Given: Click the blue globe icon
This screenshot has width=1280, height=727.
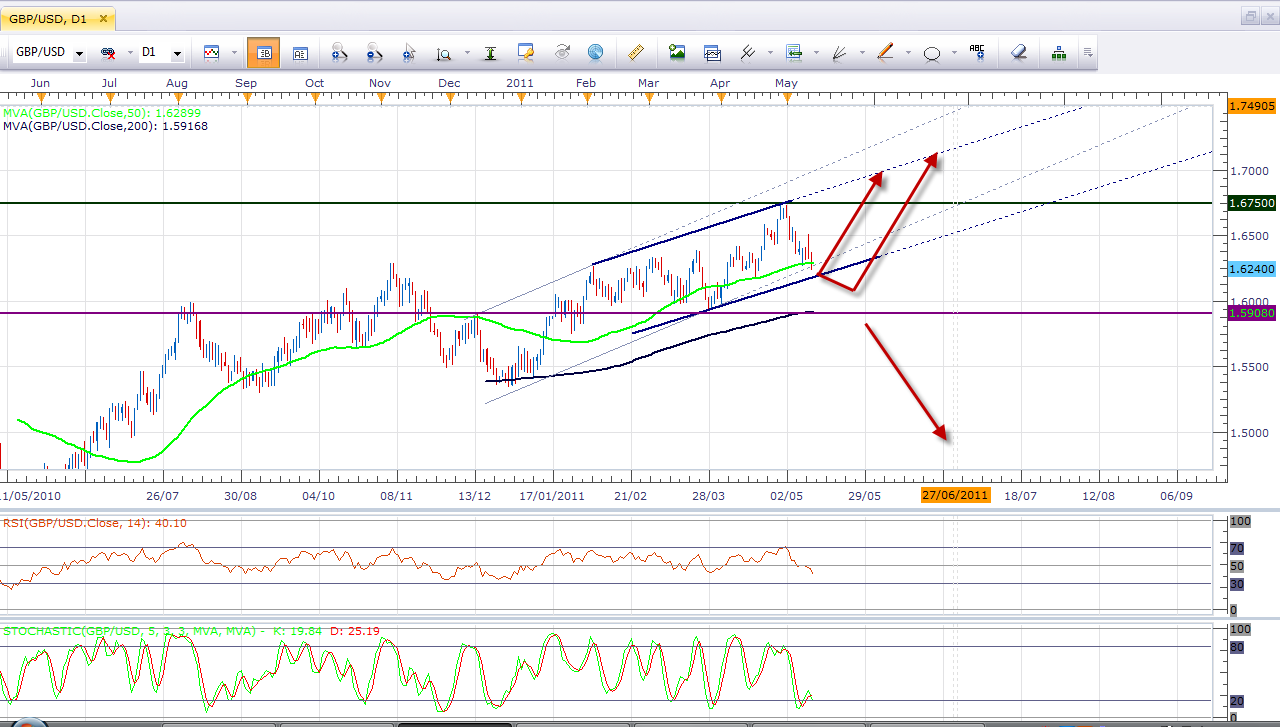Looking at the screenshot, I should 595,52.
